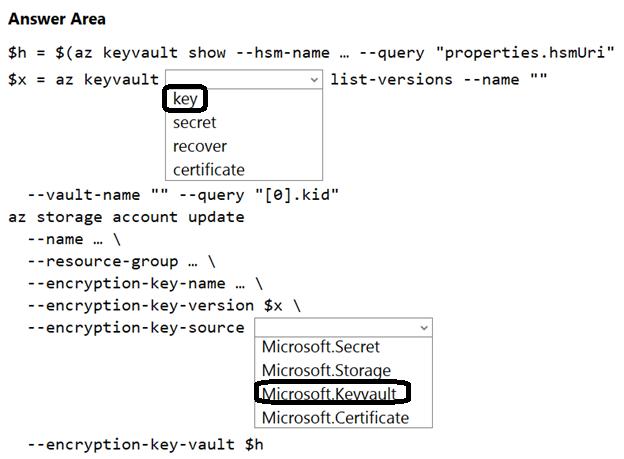The image size is (624, 459).
Task: Select the Microsoft.Storage option
Action: 324,370
